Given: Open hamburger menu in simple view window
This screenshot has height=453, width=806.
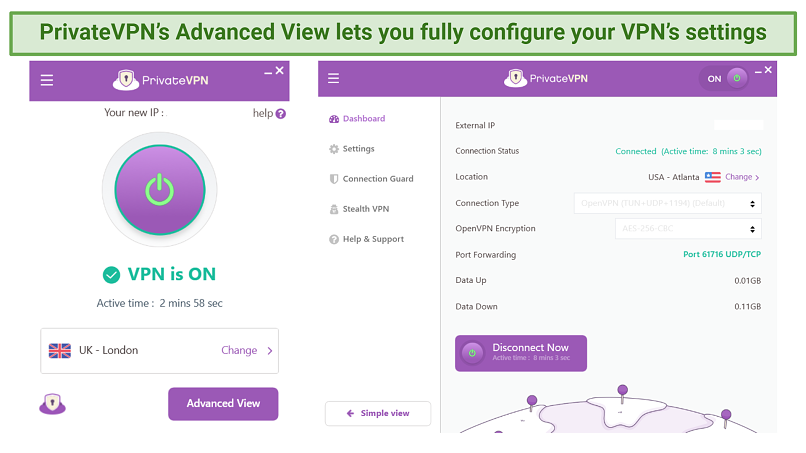Looking at the screenshot, I should click(x=47, y=80).
